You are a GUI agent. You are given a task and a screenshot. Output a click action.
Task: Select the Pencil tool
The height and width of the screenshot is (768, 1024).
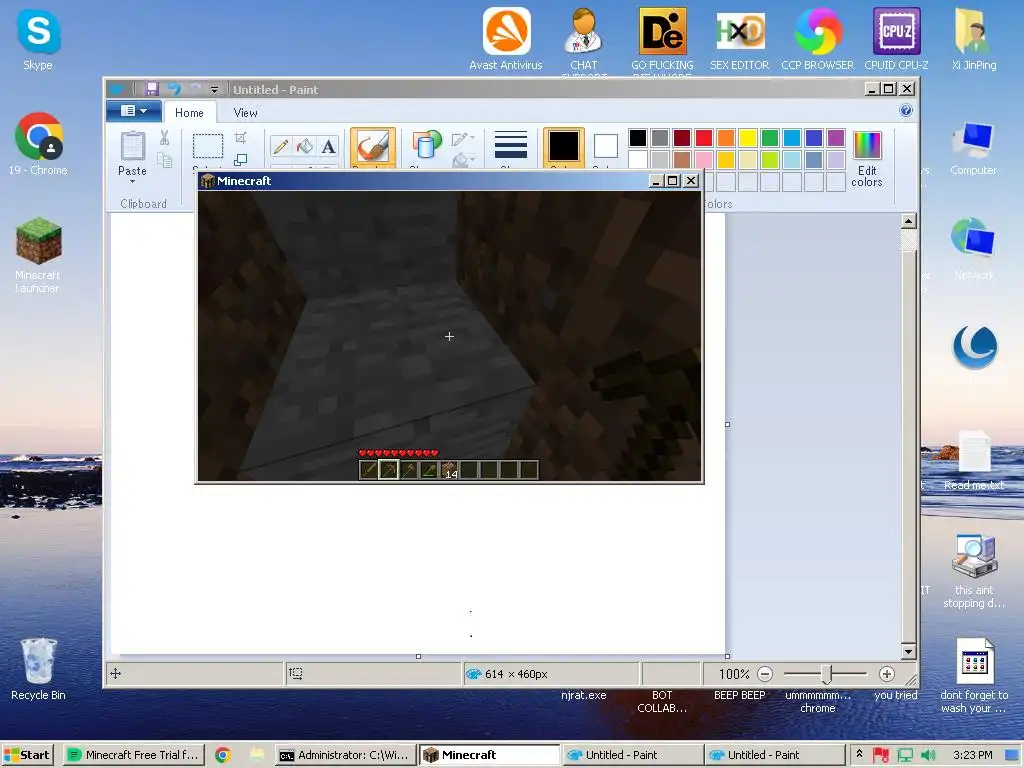(x=281, y=146)
